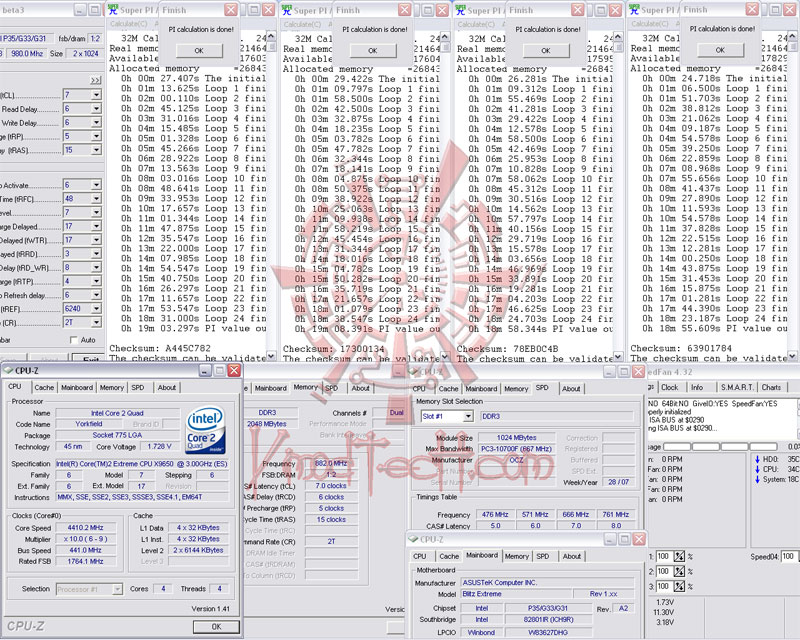Open the Command Rate (CR) dropdown showing 2T
The width and height of the screenshot is (800, 640).
pos(96,323)
